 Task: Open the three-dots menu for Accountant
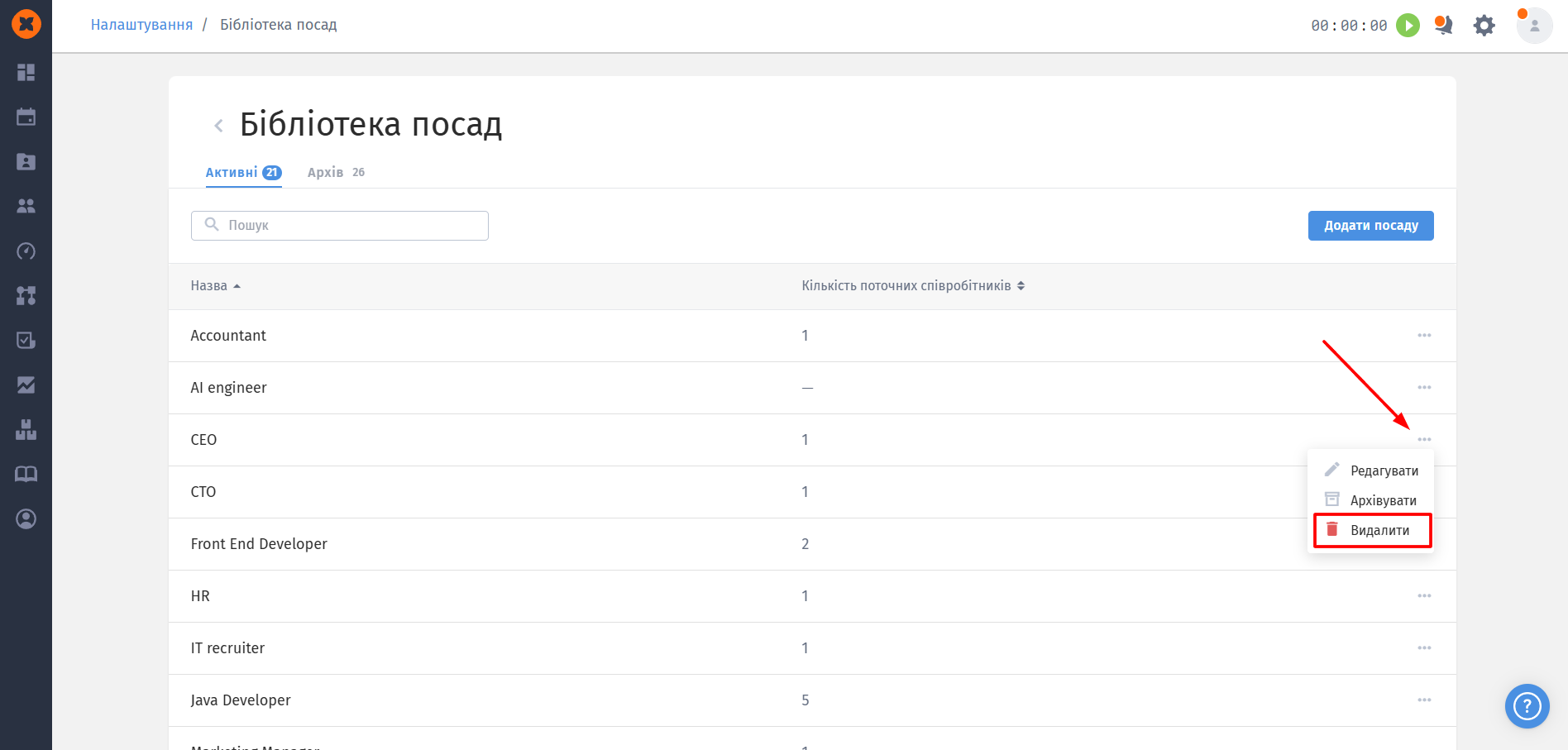[x=1424, y=336]
